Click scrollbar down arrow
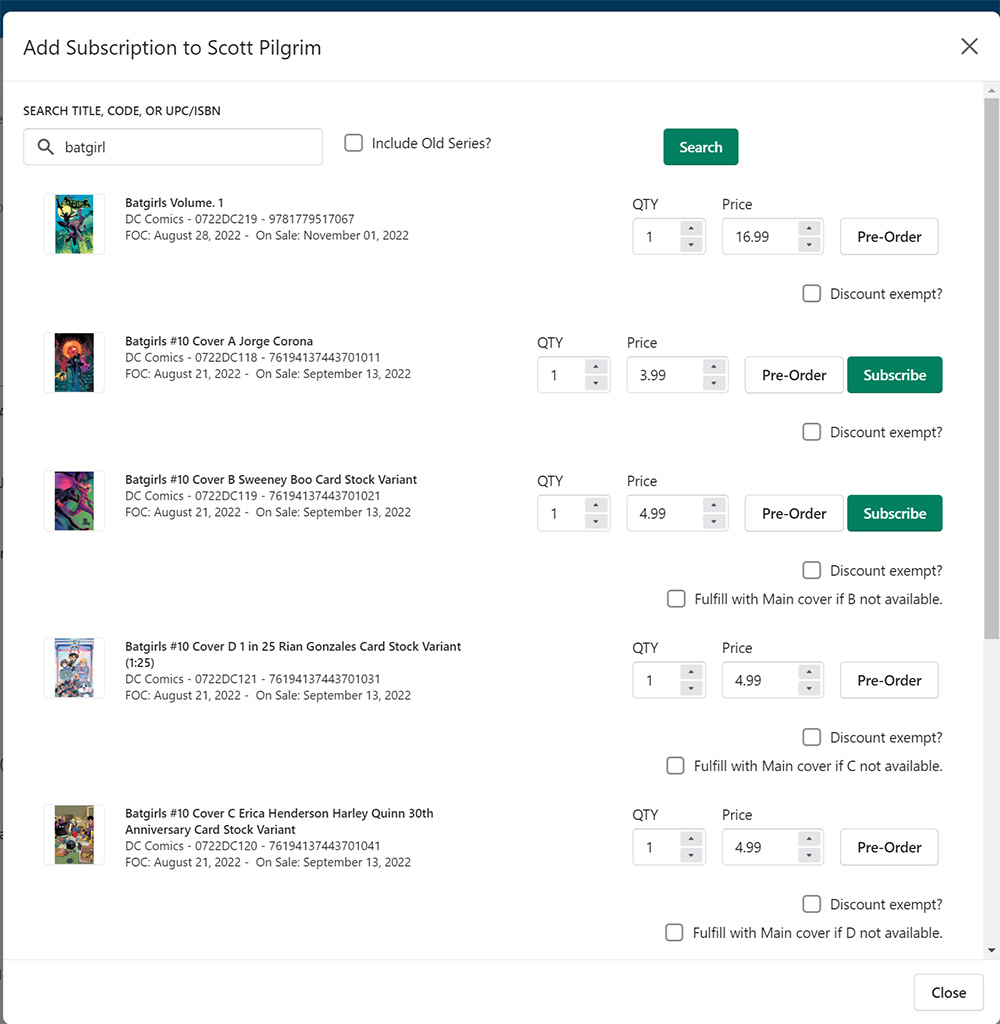The height and width of the screenshot is (1024, 1000). pos(992,951)
